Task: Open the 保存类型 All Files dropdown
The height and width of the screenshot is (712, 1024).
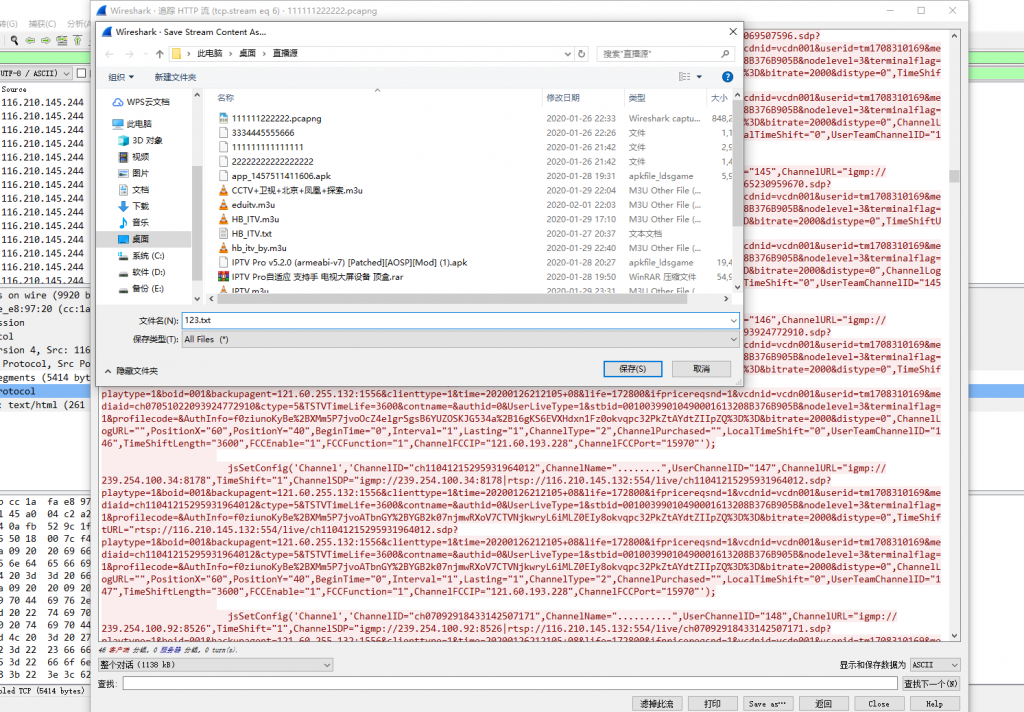Action: pos(460,339)
